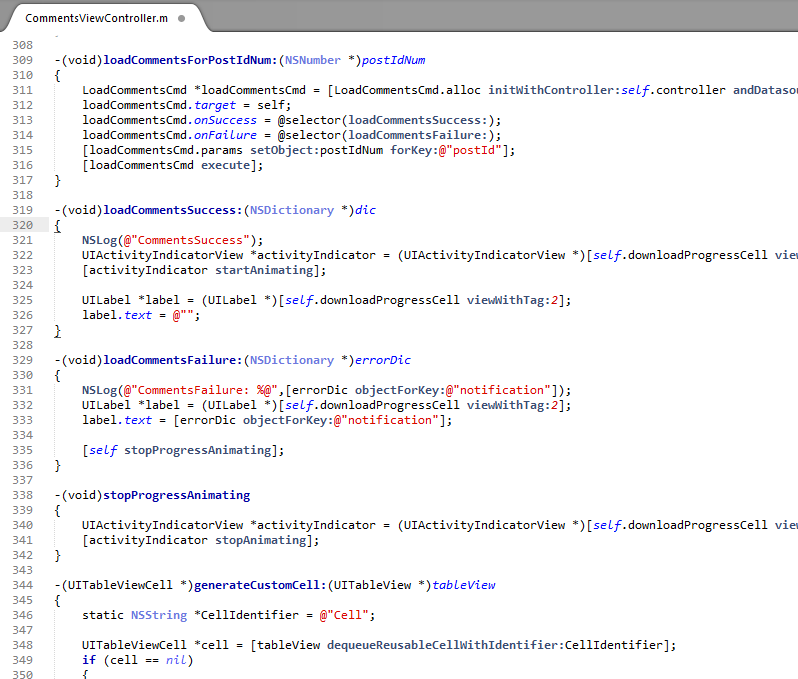Click the unsaved dot on CommentsViewController.m tab
The width and height of the screenshot is (798, 679).
181,18
